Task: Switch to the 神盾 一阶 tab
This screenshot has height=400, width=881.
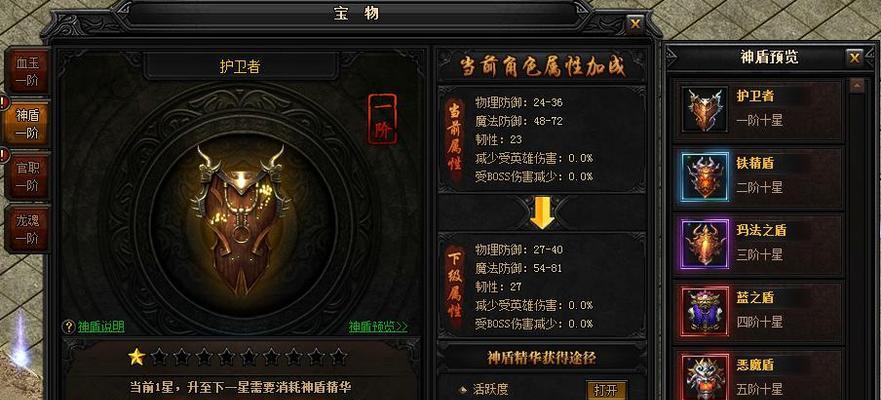Action: [x=26, y=124]
